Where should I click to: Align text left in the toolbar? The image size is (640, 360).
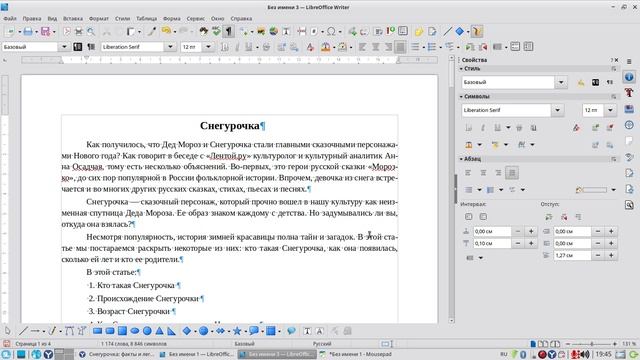click(x=362, y=47)
